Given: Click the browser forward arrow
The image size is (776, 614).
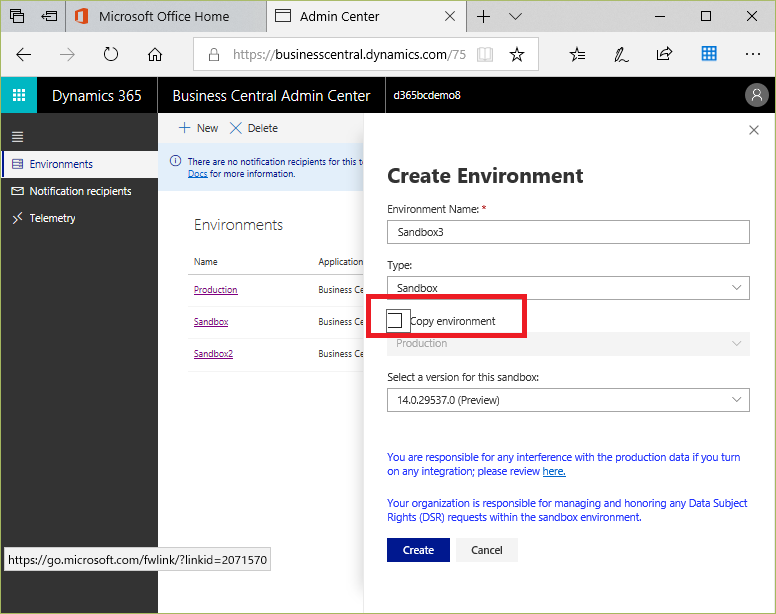Looking at the screenshot, I should [67, 54].
